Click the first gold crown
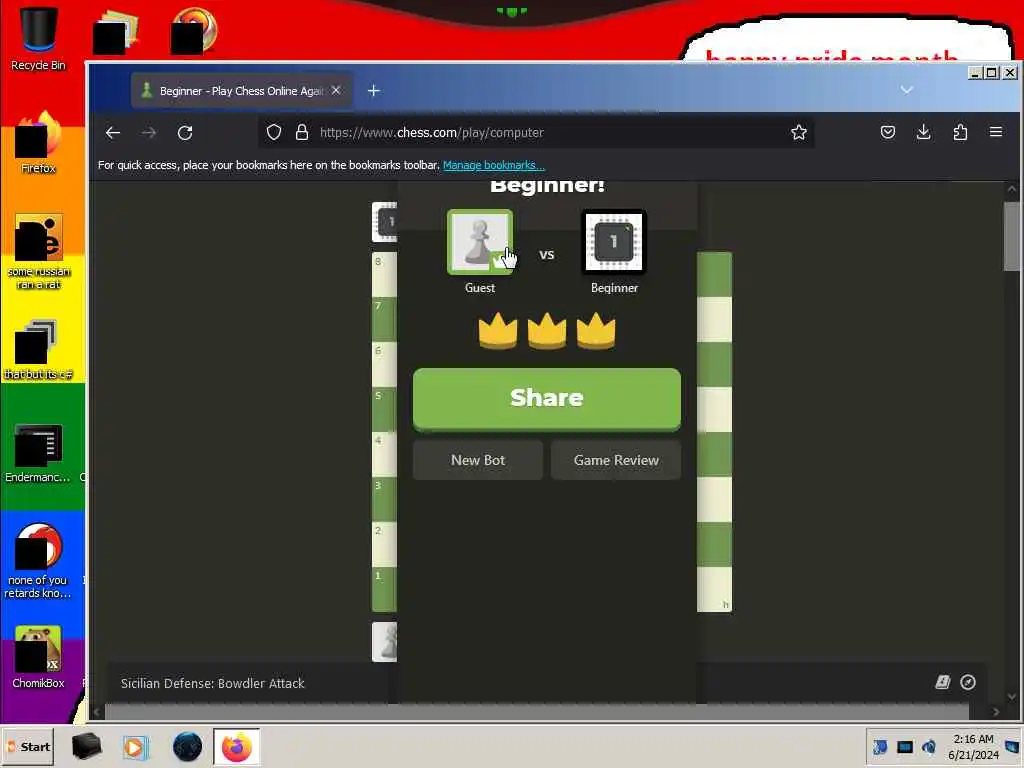1024x768 pixels. coord(498,330)
